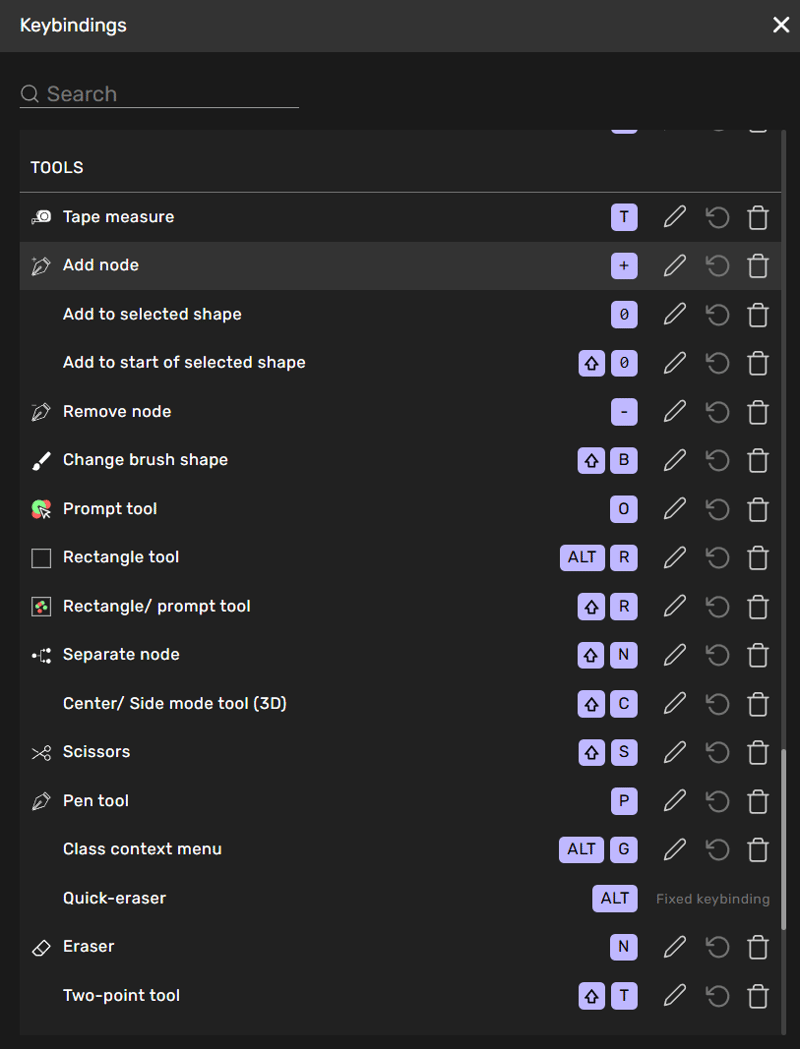Delete the Pen tool keybinding
This screenshot has height=1049, width=800.
pos(758,801)
